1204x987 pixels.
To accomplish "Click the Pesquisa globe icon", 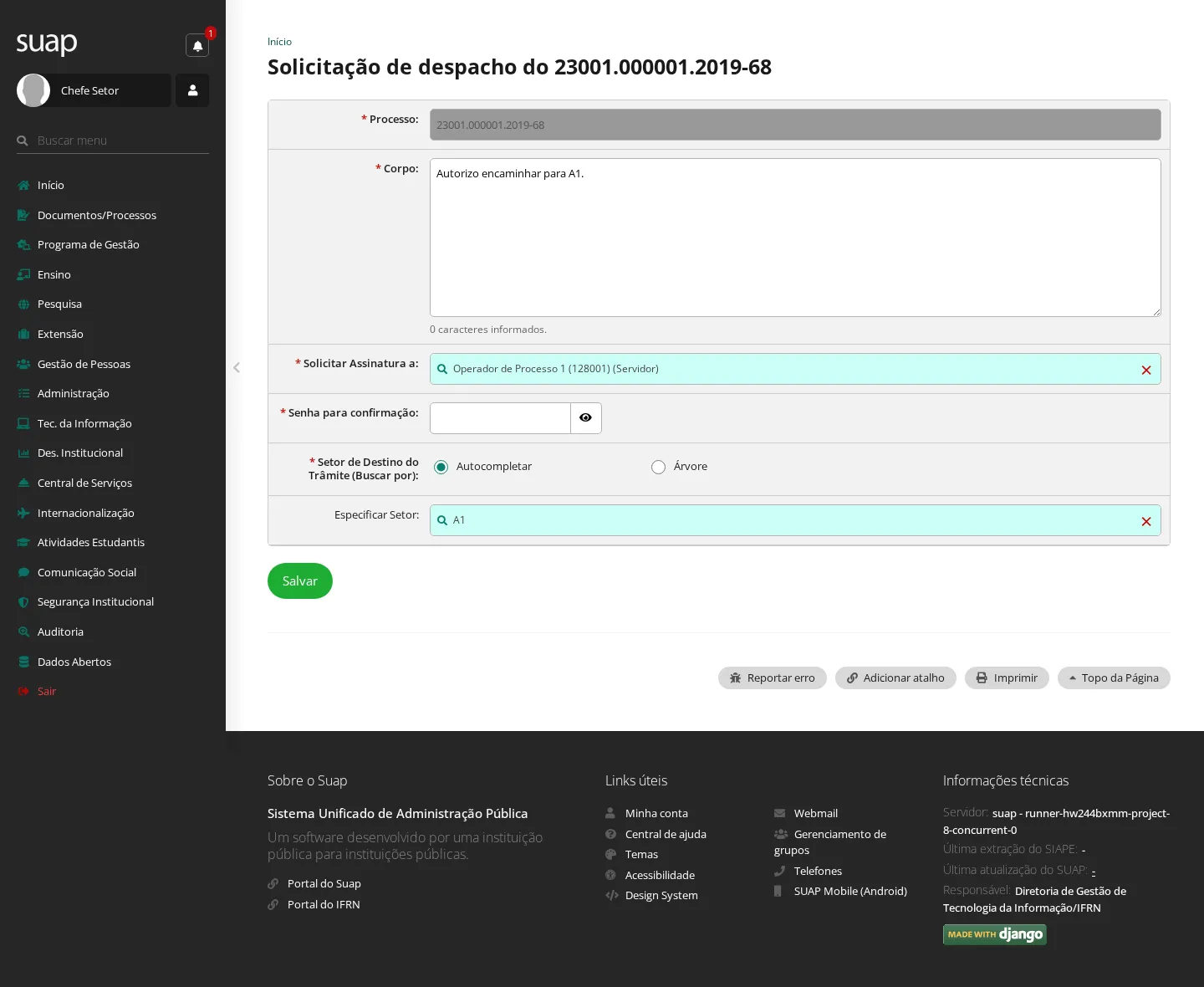I will click(23, 304).
